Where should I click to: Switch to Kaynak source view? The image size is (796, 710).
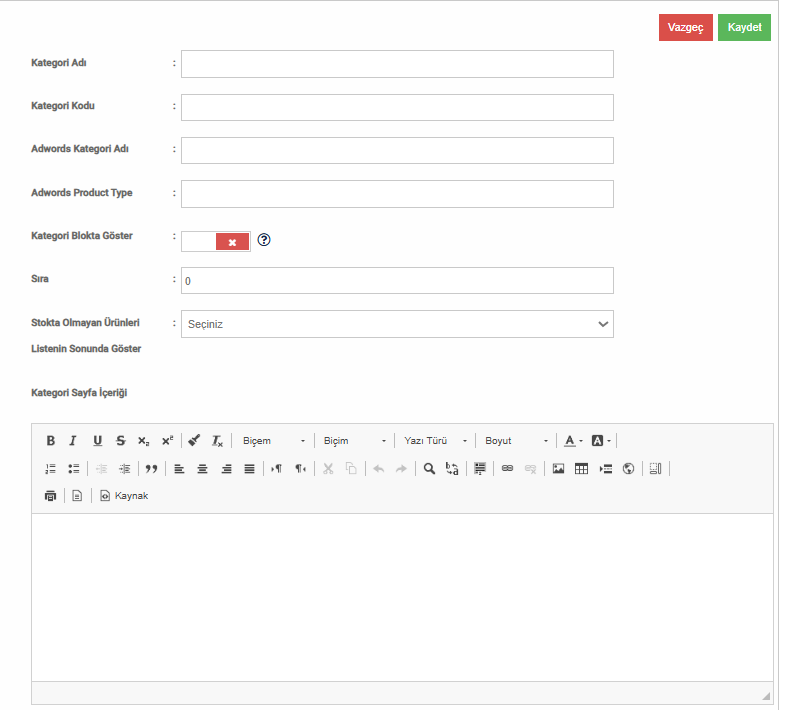click(124, 496)
